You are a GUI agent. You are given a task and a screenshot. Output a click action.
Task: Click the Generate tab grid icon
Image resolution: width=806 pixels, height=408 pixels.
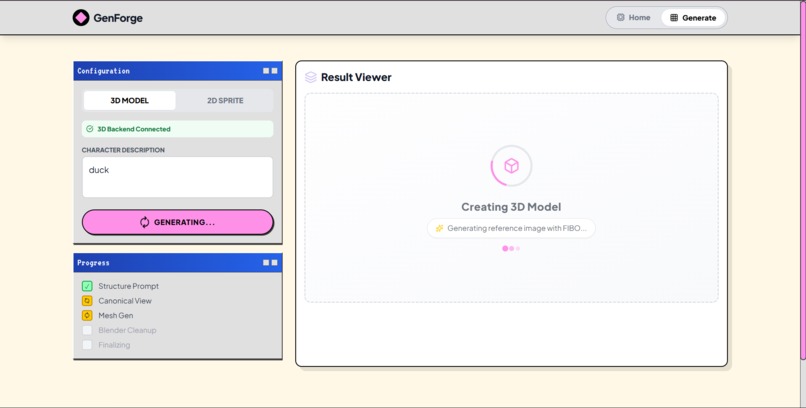coord(674,17)
